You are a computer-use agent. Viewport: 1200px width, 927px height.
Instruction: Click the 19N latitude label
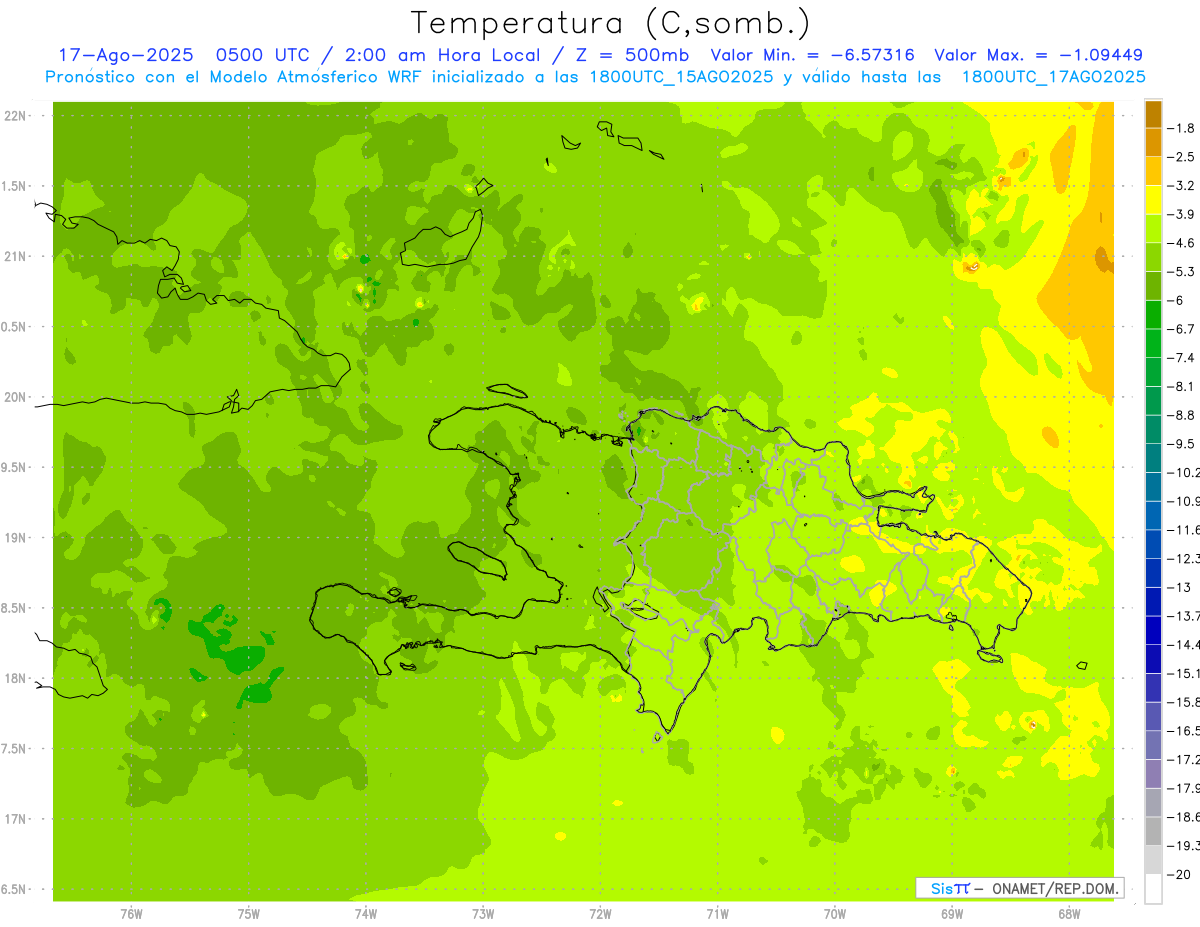[15, 538]
